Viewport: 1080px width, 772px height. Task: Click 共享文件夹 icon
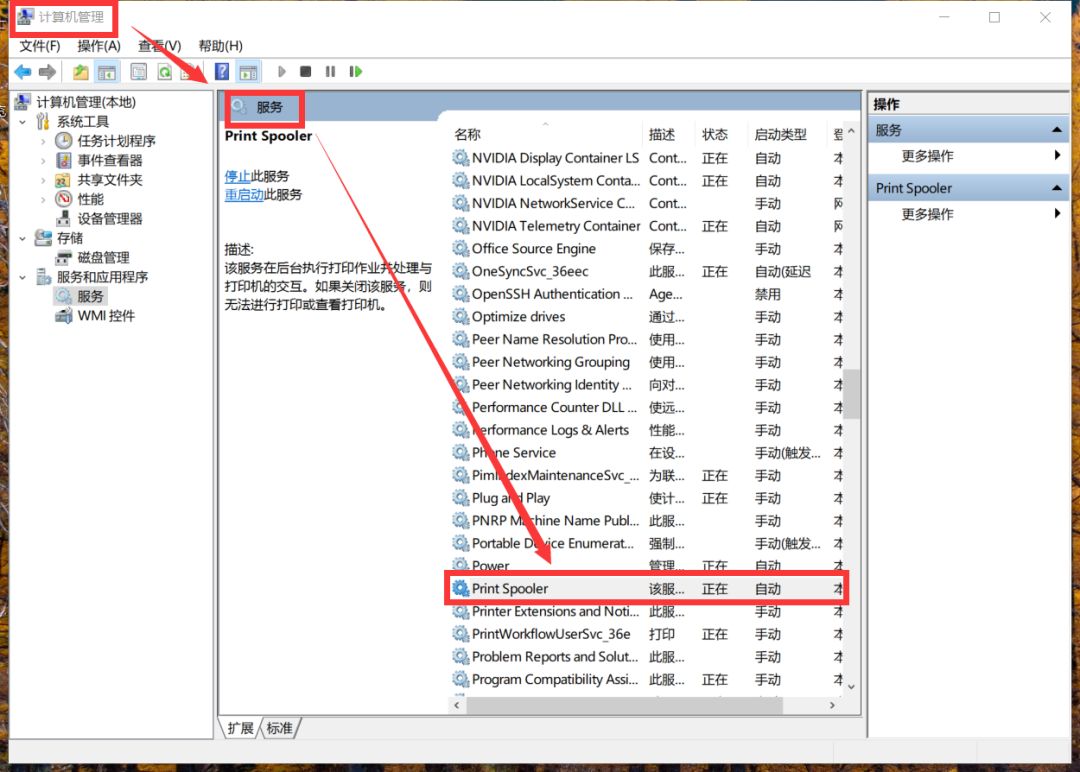click(x=63, y=180)
